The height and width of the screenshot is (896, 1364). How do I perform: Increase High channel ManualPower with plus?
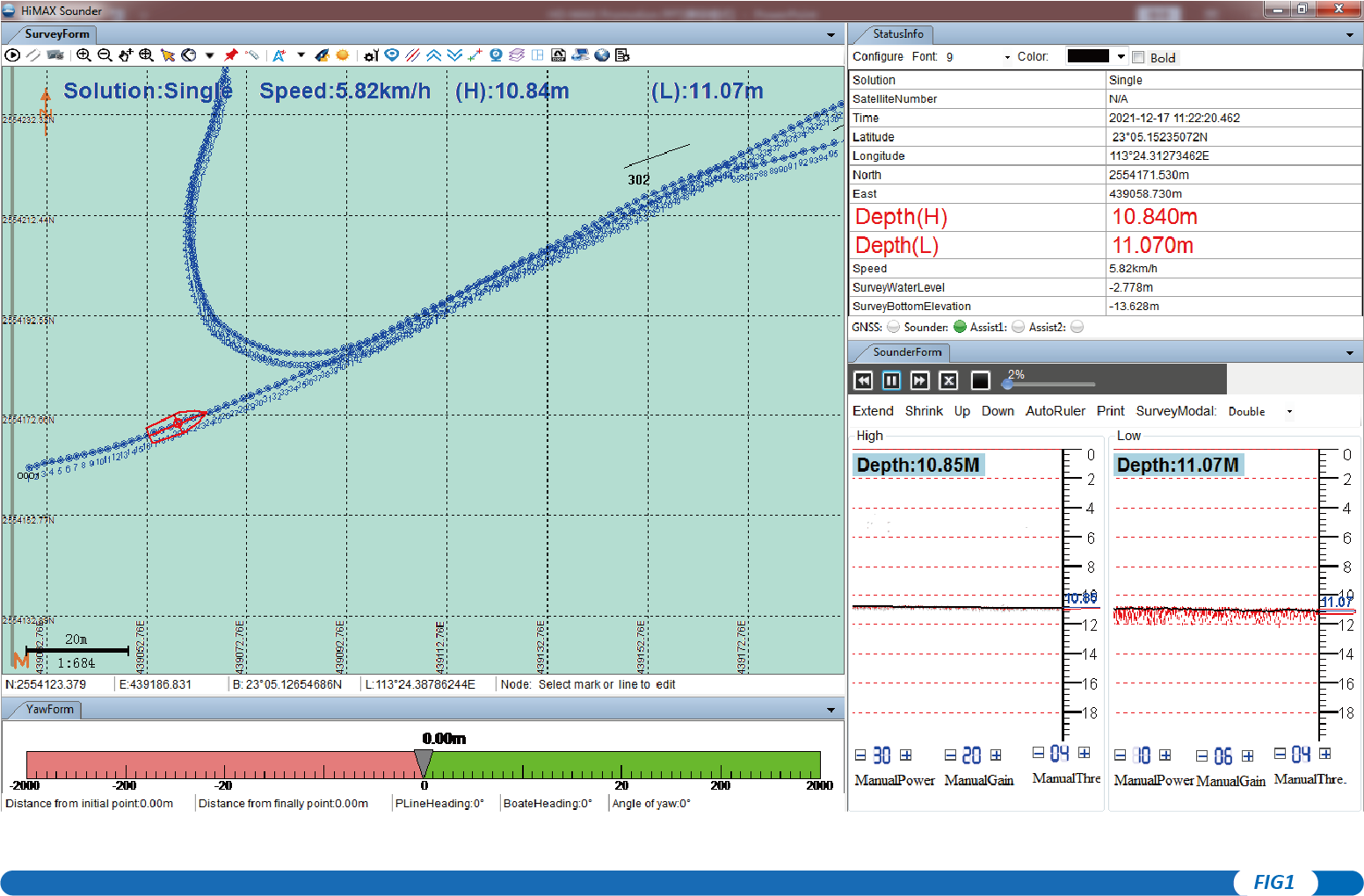(905, 755)
